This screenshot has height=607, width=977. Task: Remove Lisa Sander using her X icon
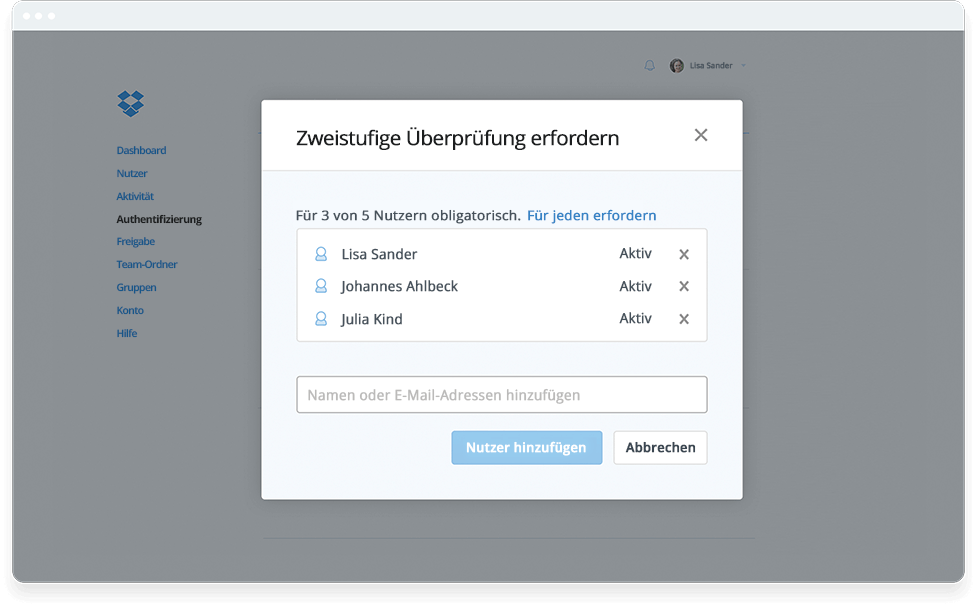(684, 254)
